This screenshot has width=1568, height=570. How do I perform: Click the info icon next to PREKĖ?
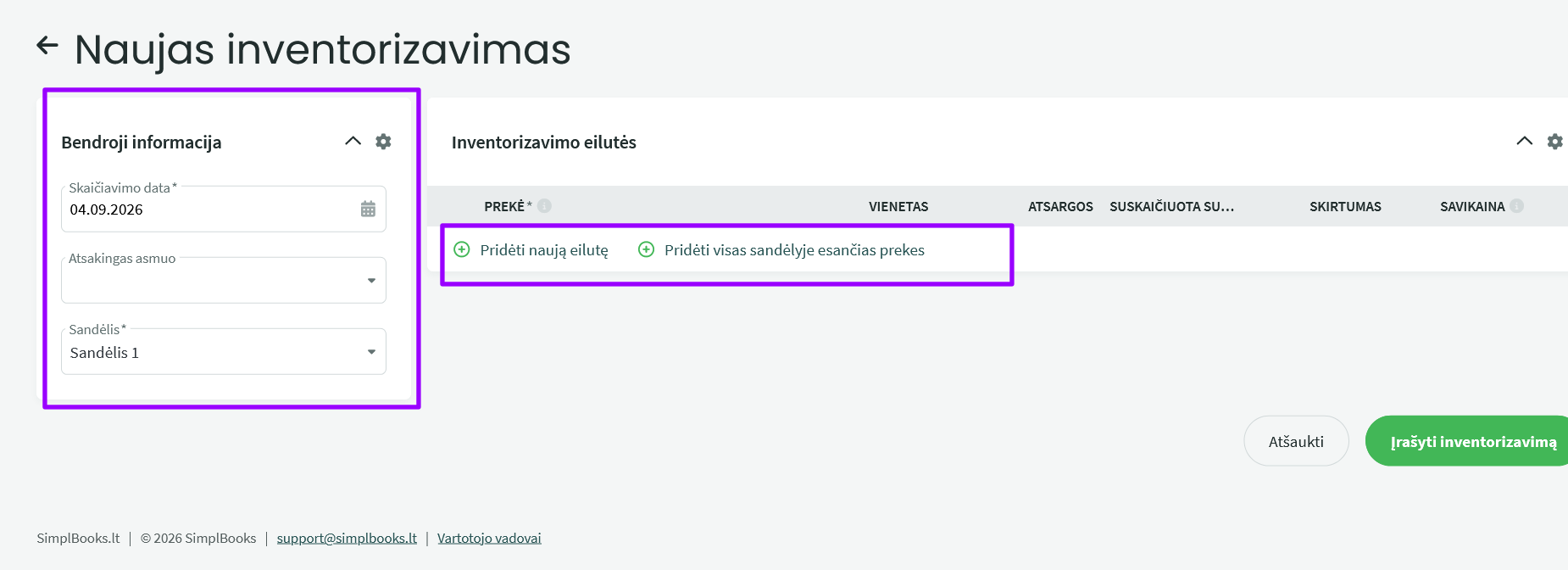[x=544, y=205]
